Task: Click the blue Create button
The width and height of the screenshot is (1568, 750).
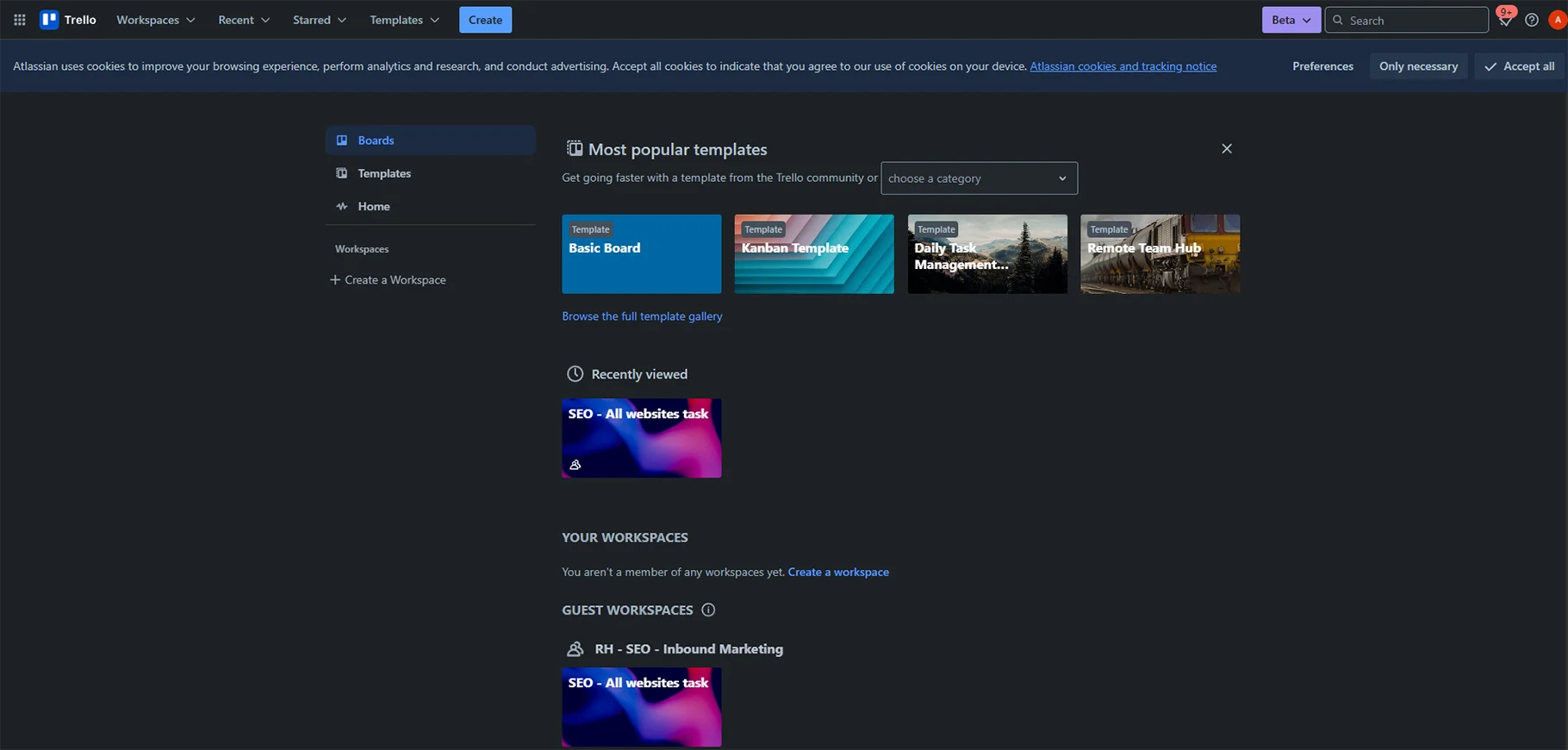Action: [485, 20]
